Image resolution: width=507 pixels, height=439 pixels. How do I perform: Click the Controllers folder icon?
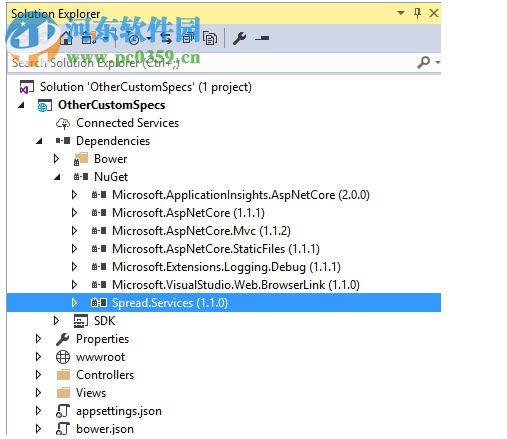63,375
